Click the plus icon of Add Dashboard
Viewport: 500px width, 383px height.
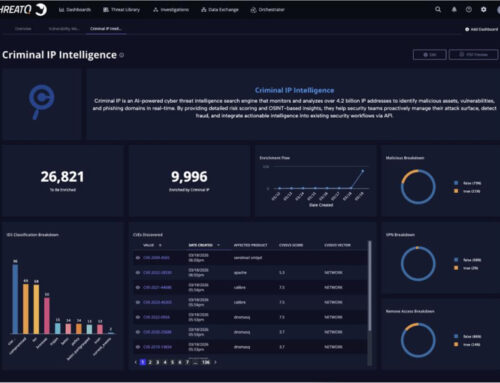(467, 29)
